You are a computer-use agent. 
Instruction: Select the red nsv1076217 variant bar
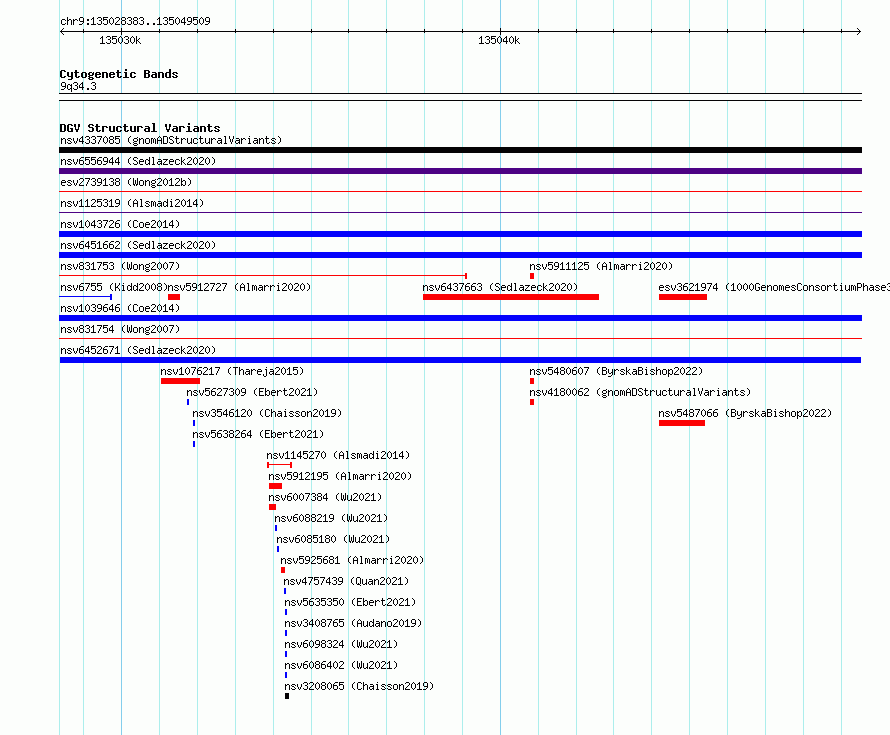(x=180, y=381)
